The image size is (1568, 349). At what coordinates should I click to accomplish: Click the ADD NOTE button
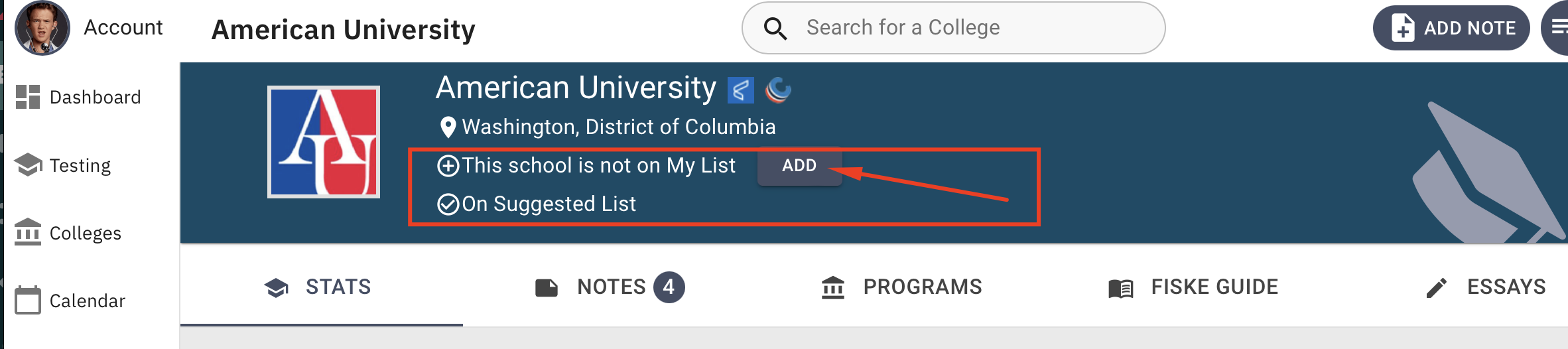click(x=1451, y=28)
